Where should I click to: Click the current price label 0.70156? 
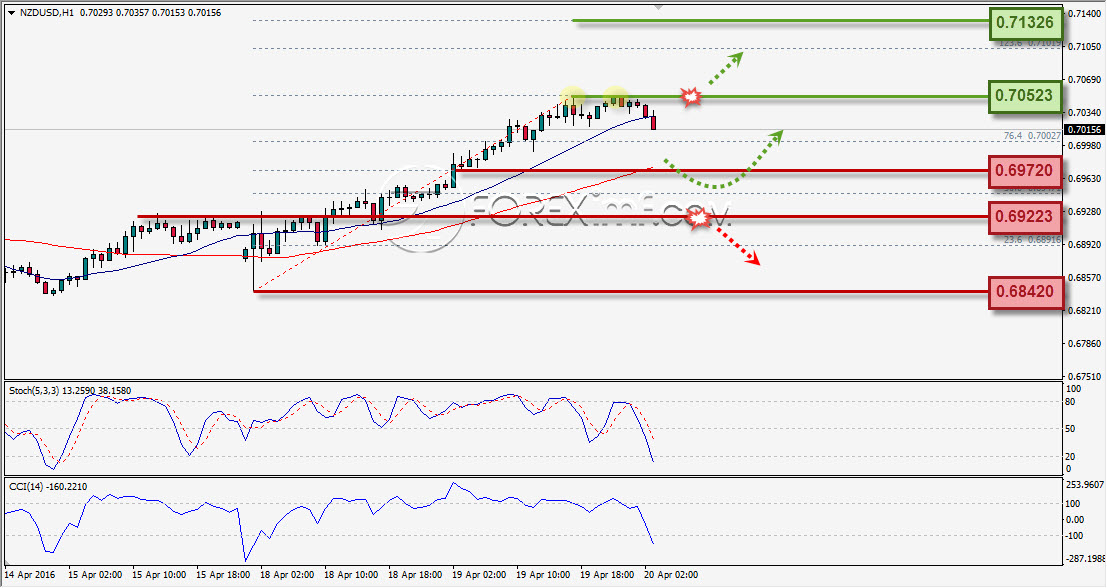1084,129
